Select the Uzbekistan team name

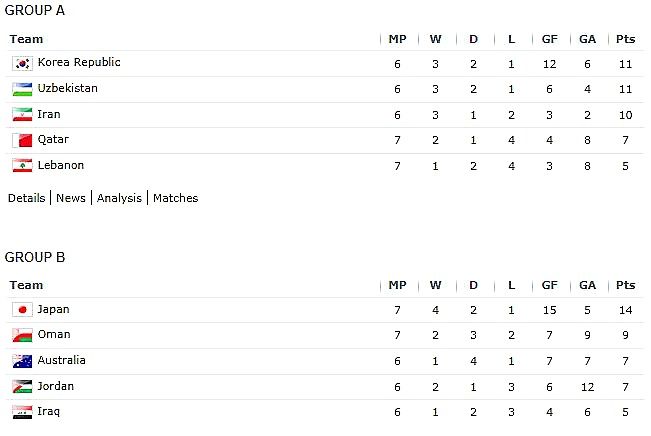click(x=68, y=88)
